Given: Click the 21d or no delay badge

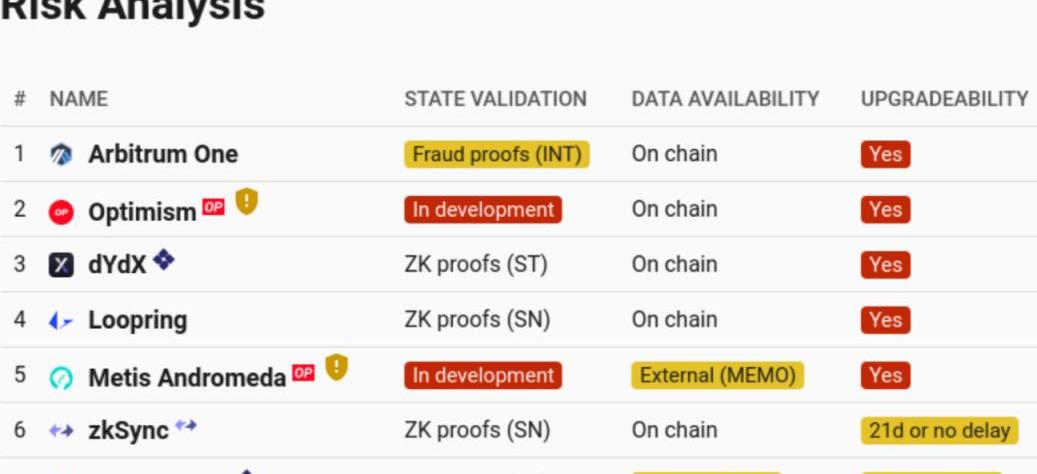Looking at the screenshot, I should [938, 431].
